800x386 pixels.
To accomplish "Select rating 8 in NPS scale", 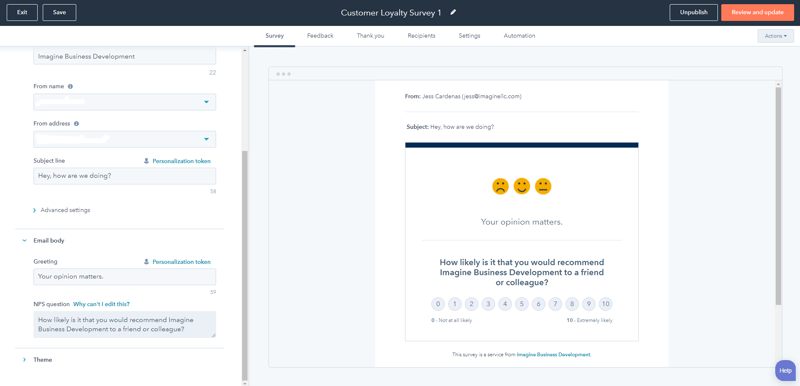I will [572, 304].
